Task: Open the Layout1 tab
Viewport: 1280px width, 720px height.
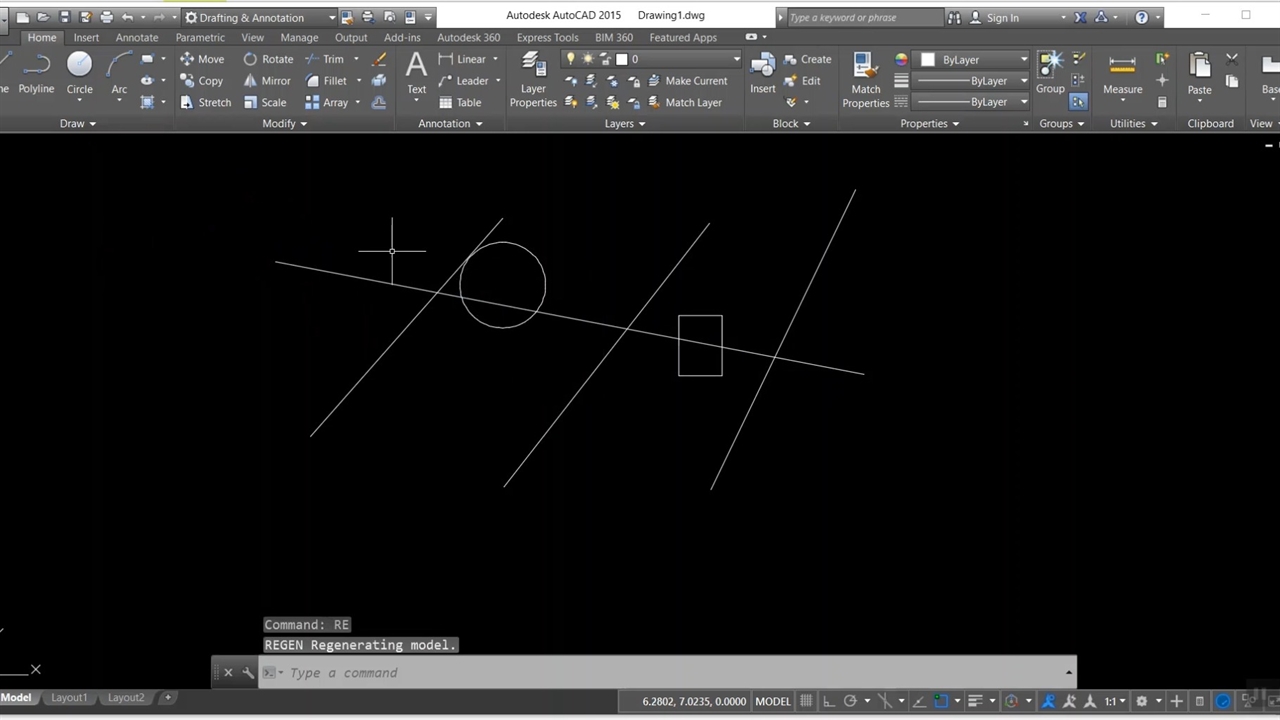Action: click(69, 698)
